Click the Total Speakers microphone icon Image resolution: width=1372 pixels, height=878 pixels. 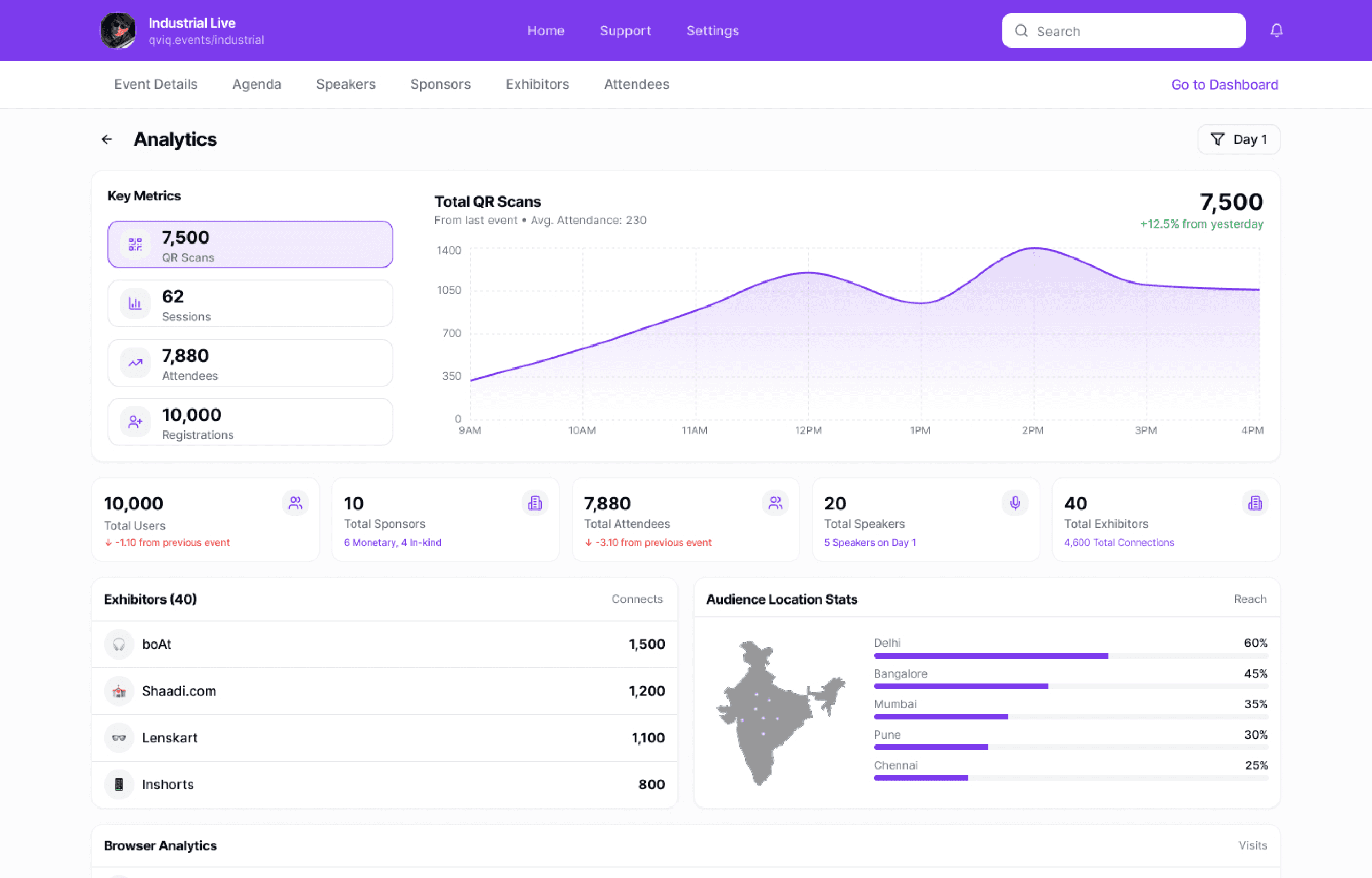tap(1015, 503)
